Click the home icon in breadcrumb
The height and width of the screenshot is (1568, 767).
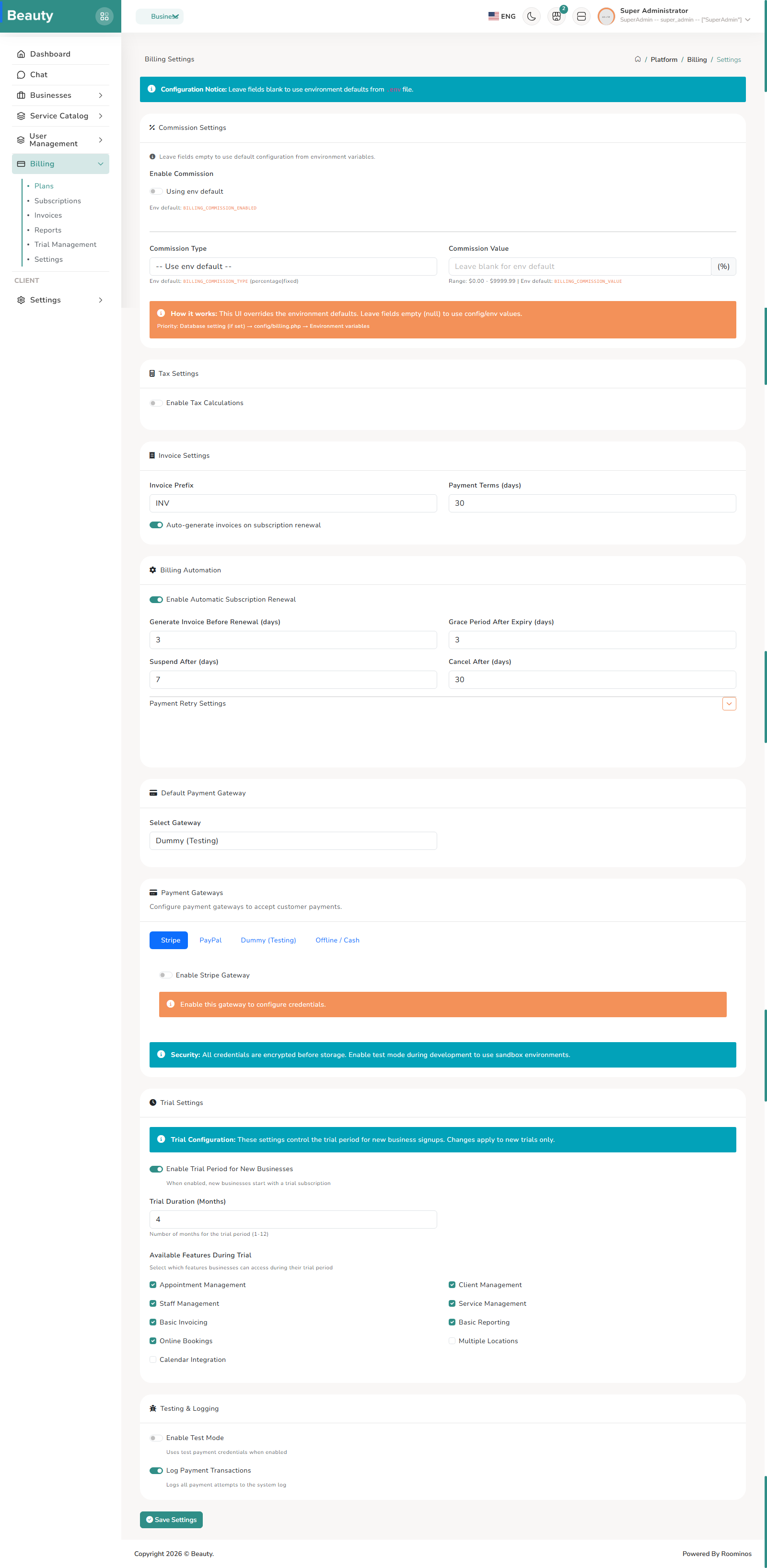coord(638,59)
